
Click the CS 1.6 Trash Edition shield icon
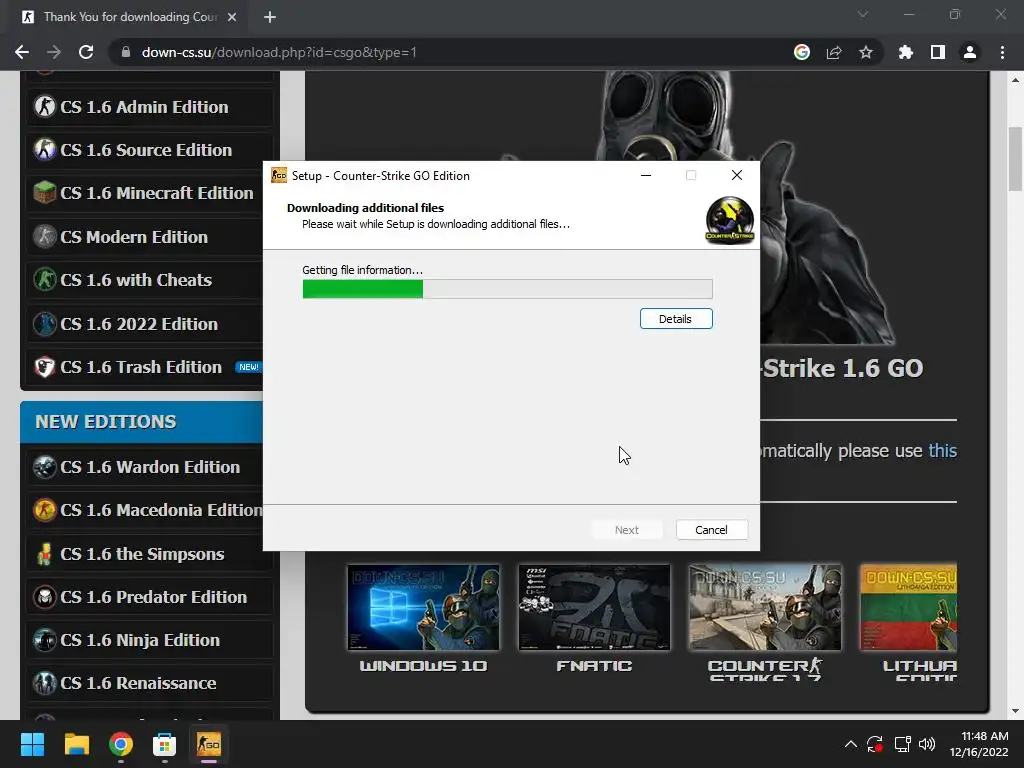(44, 367)
